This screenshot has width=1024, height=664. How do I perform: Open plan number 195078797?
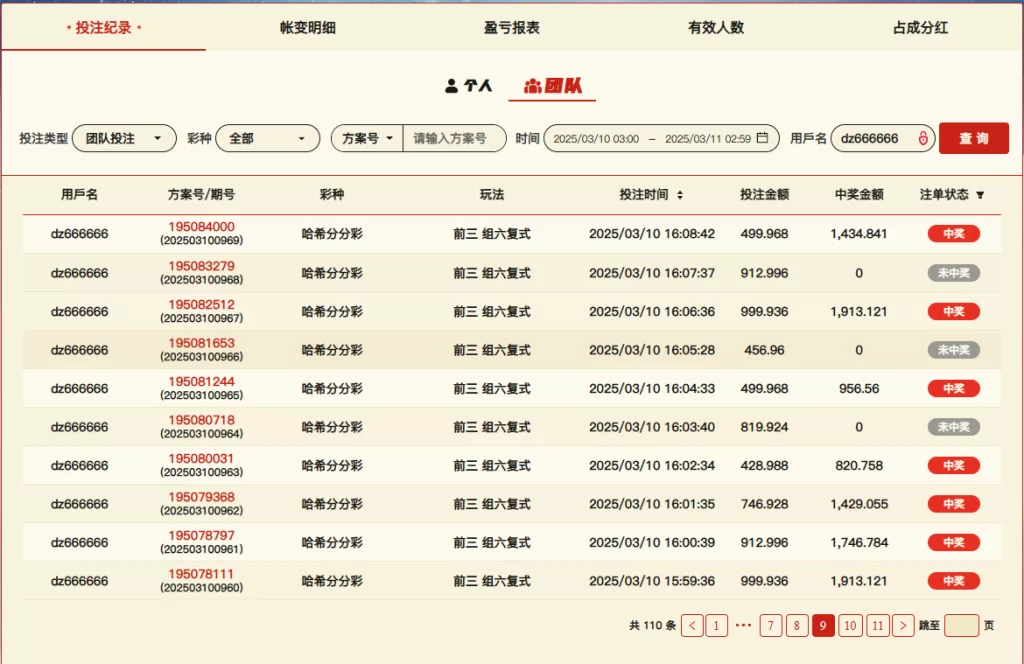pos(201,535)
